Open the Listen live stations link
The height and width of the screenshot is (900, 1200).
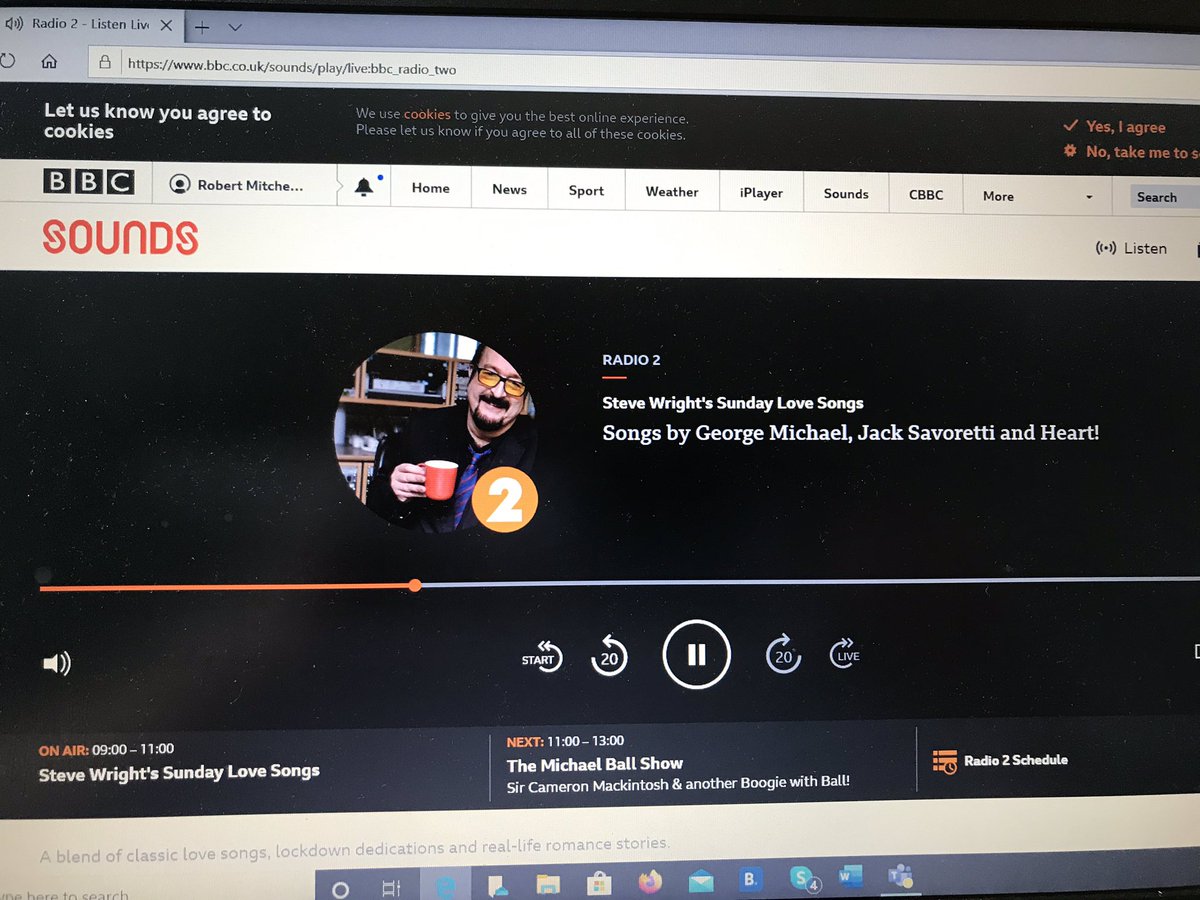[x=1131, y=248]
